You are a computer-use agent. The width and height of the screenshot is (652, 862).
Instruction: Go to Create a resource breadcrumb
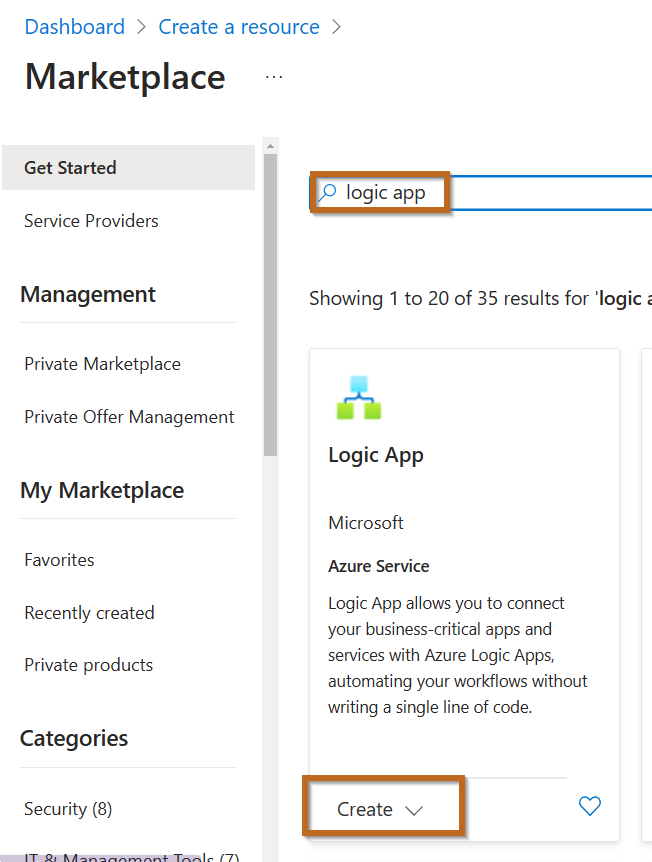(x=239, y=26)
